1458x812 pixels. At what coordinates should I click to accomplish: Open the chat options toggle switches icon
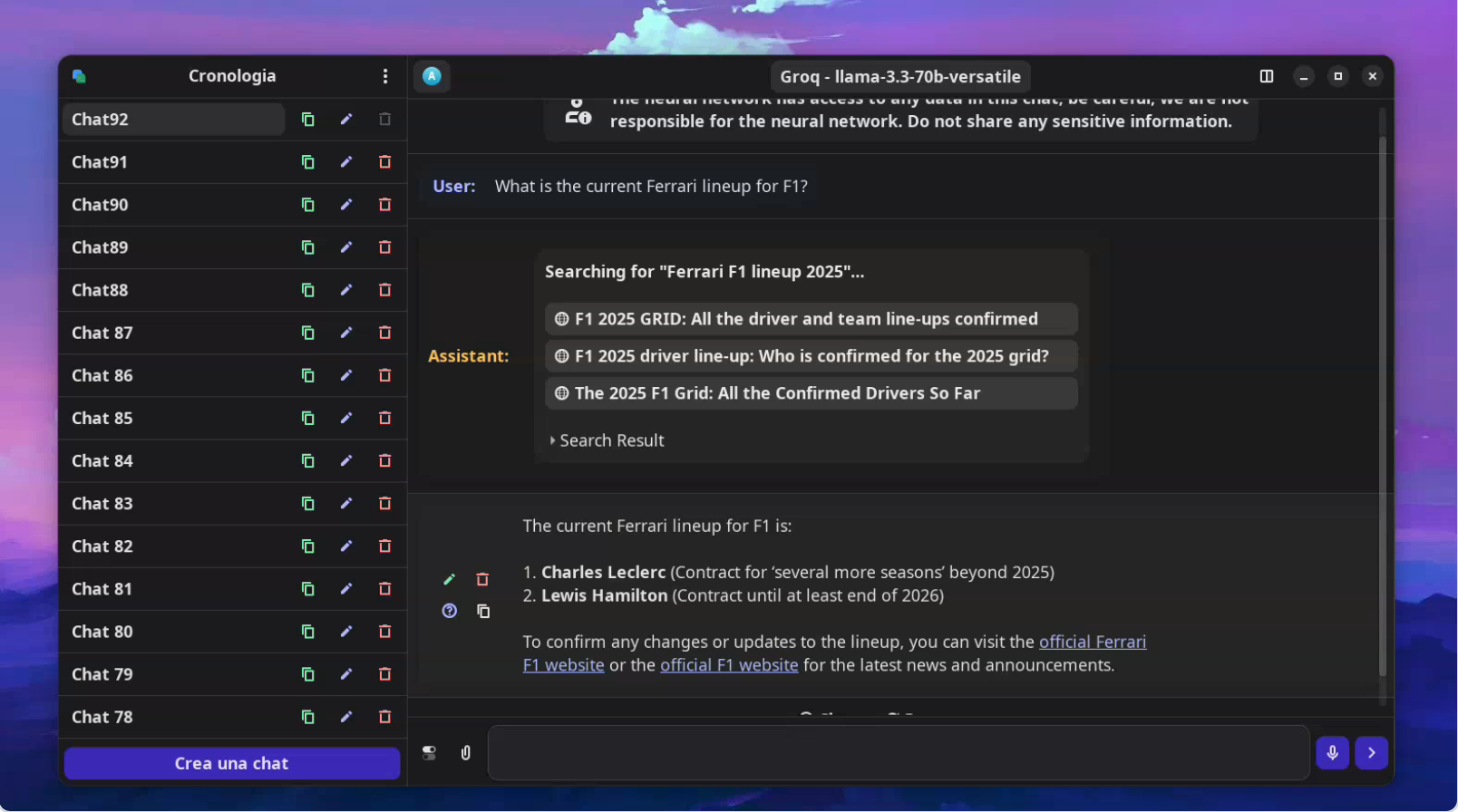429,753
